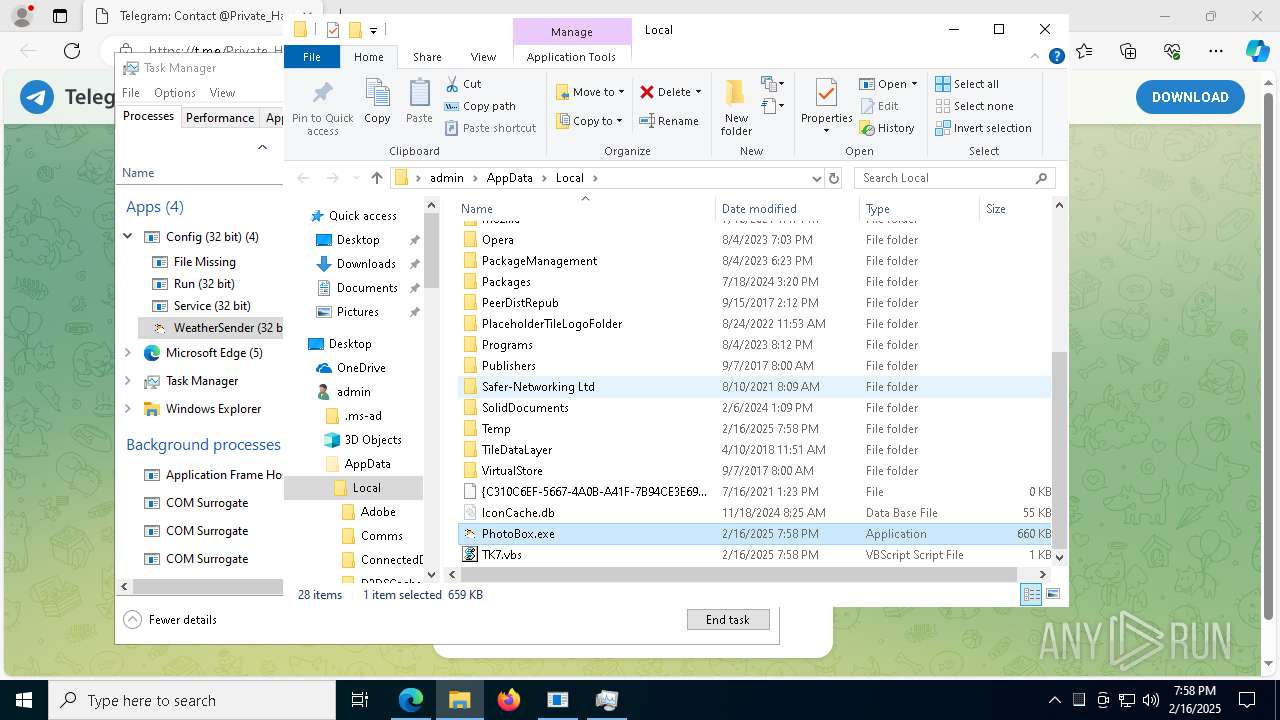Viewport: 1280px width, 720px height.
Task: Switch to Share ribbon tab
Action: tap(427, 57)
